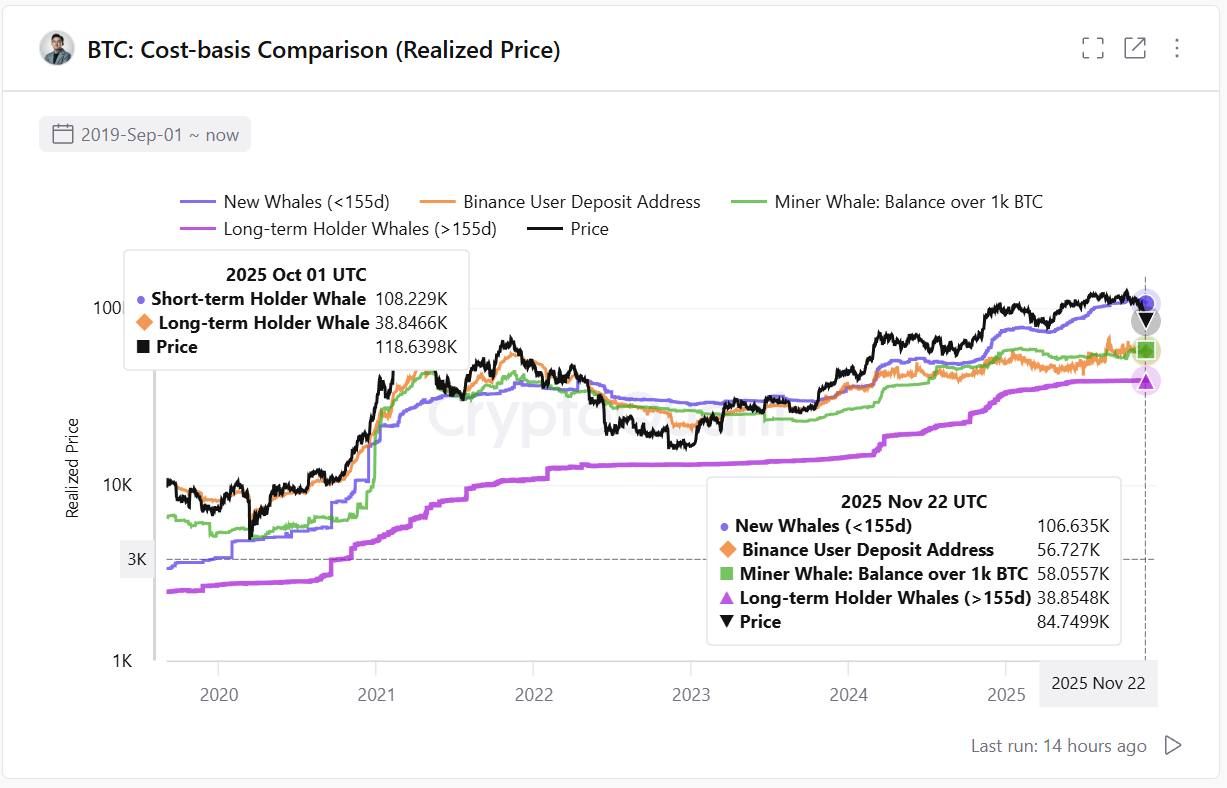The image size is (1227, 788).
Task: Click the magenta Long-term Holder triangle marker
Action: [1145, 380]
